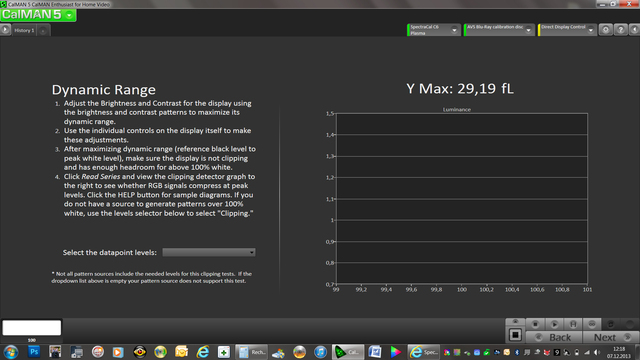Open Photoshop from the taskbar
The height and width of the screenshot is (360, 640).
(34, 351)
